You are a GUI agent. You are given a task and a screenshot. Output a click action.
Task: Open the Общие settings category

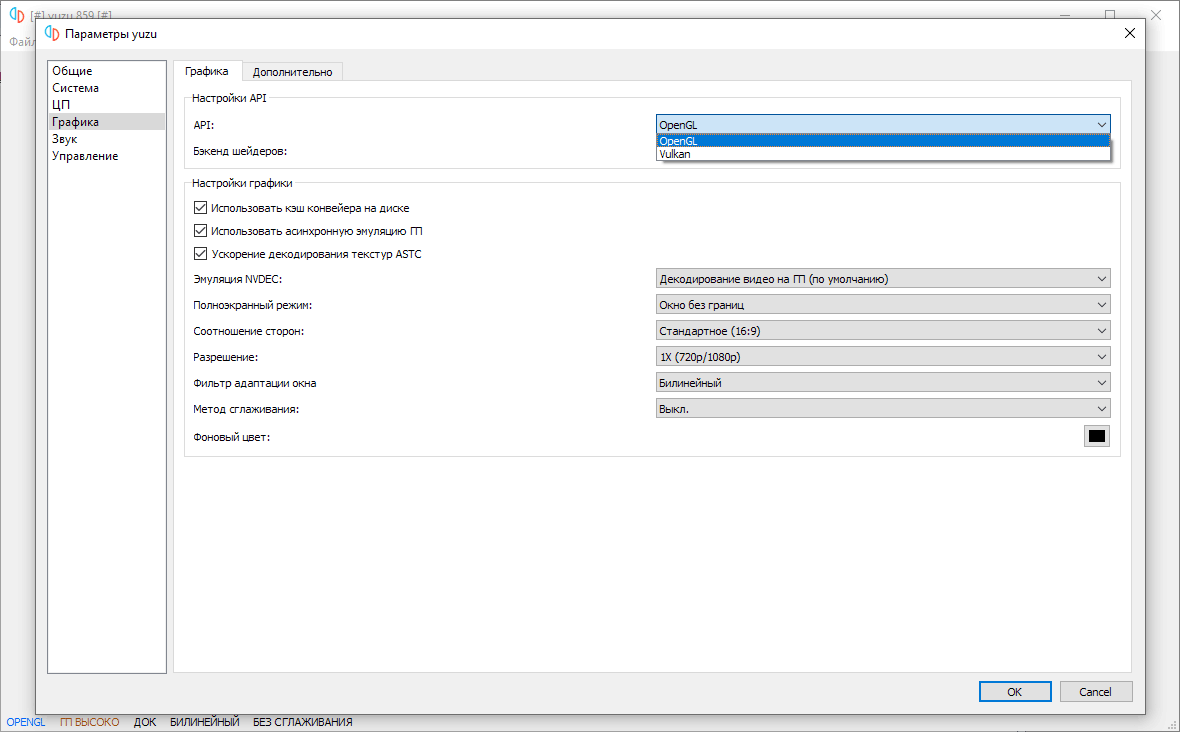(106, 71)
